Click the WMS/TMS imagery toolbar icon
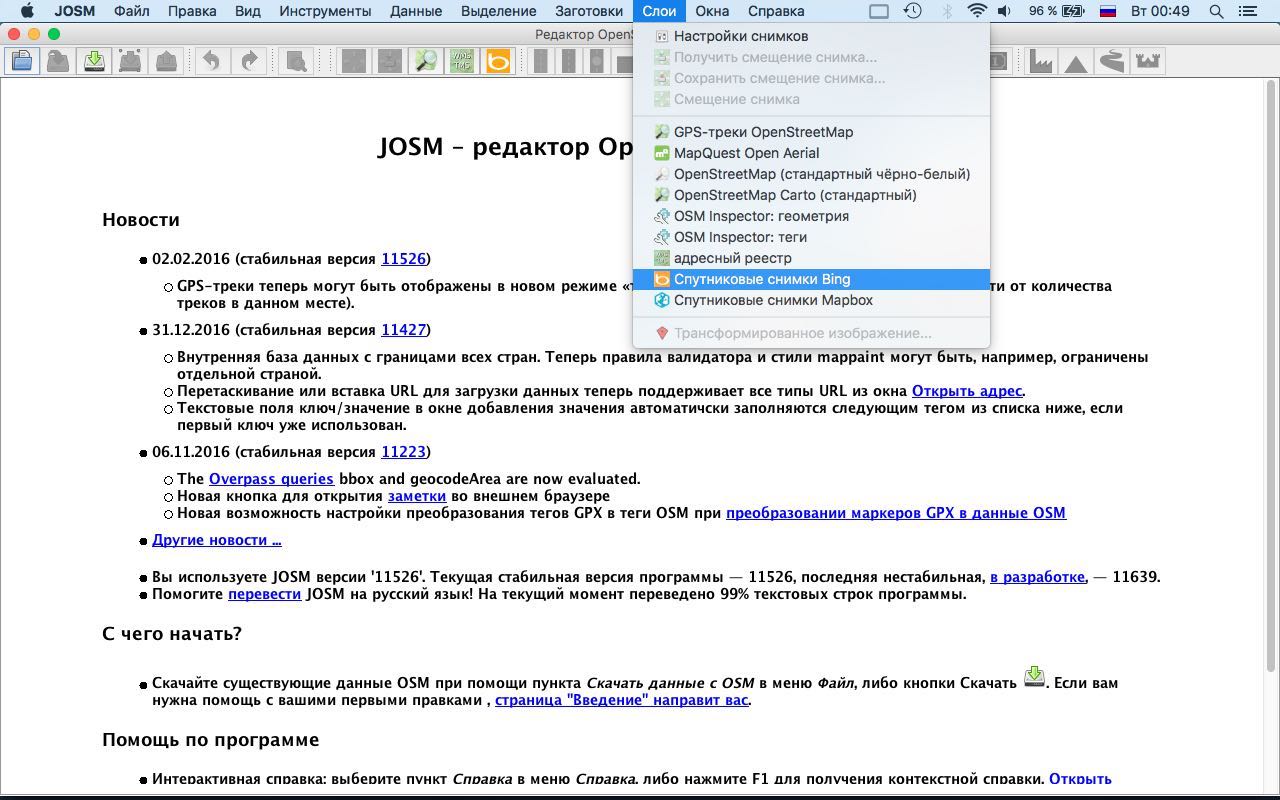Image resolution: width=1280 pixels, height=800 pixels. pyautogui.click(x=462, y=62)
